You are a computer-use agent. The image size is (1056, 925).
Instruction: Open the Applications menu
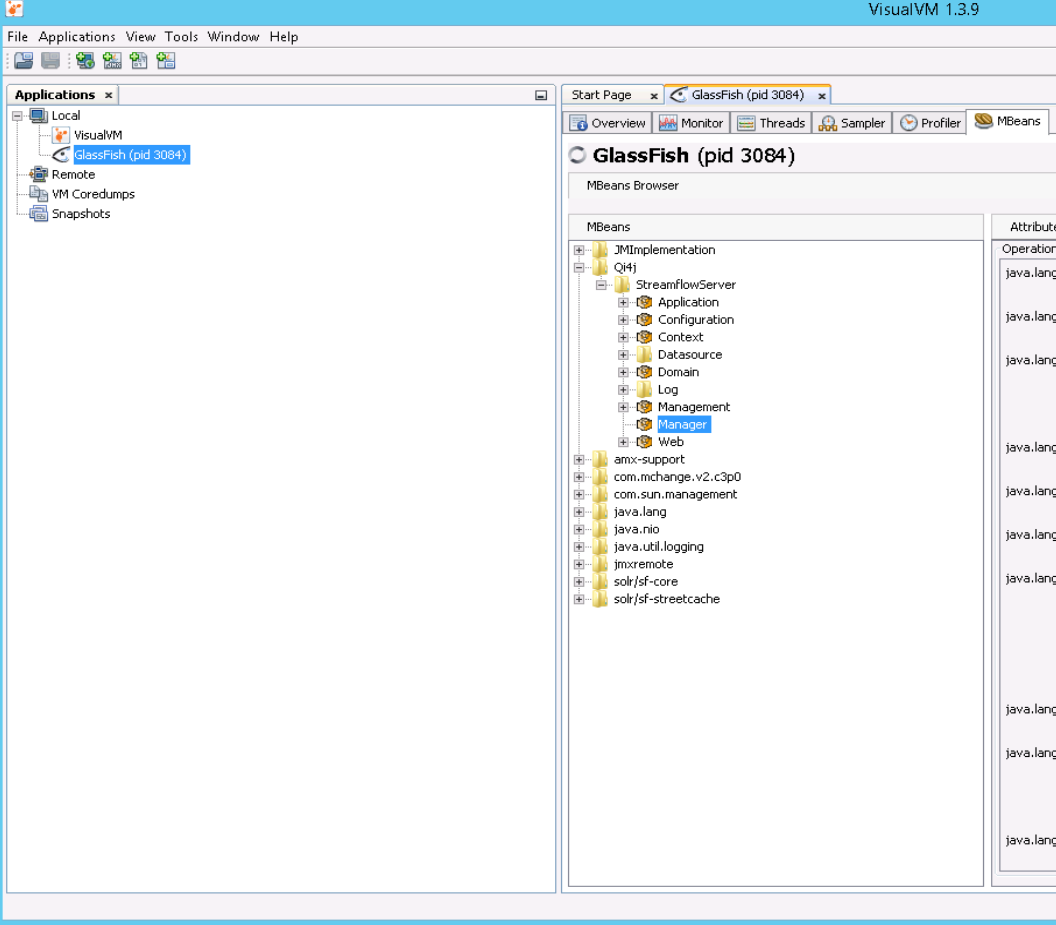(x=77, y=37)
